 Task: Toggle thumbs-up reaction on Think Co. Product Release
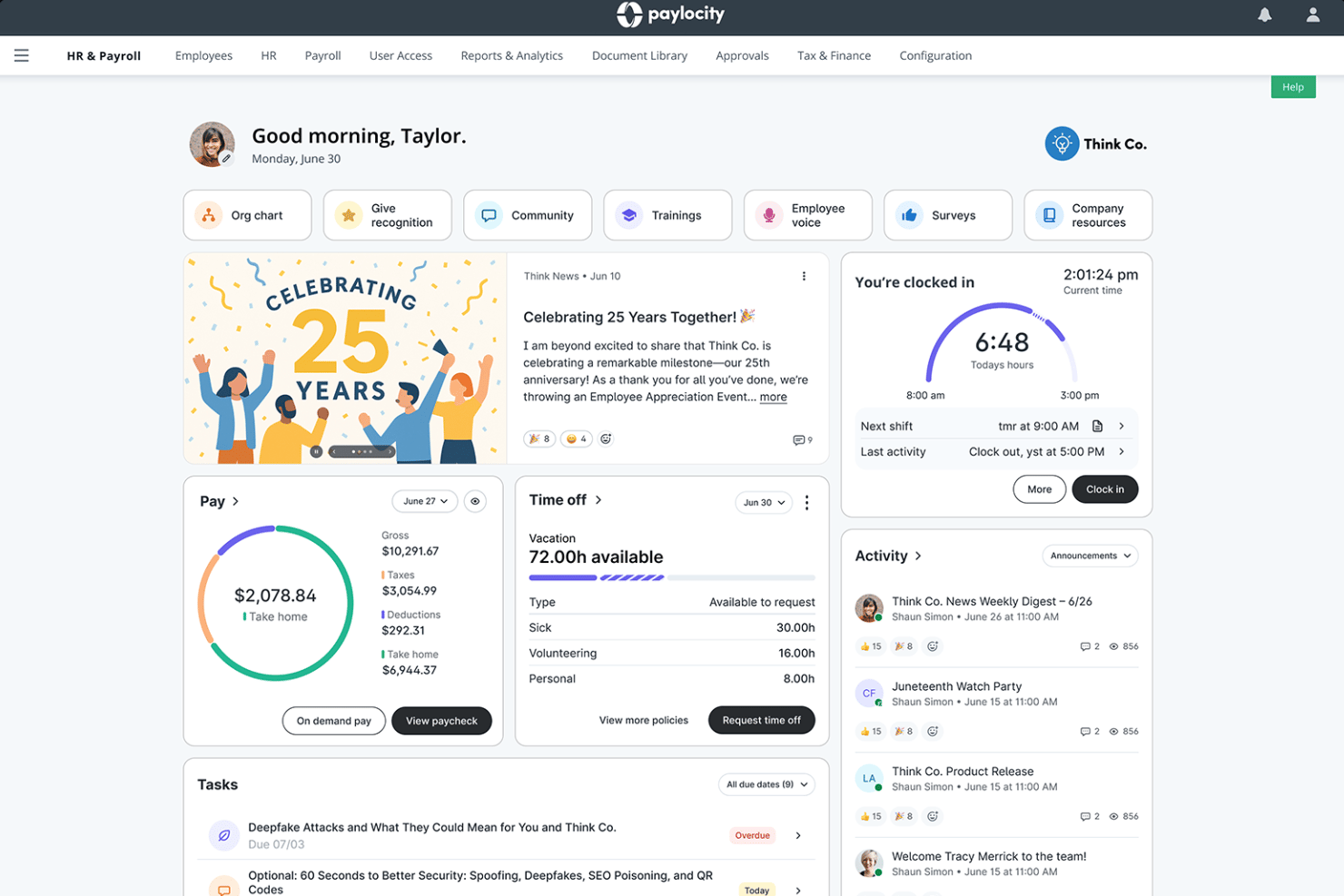coord(871,816)
